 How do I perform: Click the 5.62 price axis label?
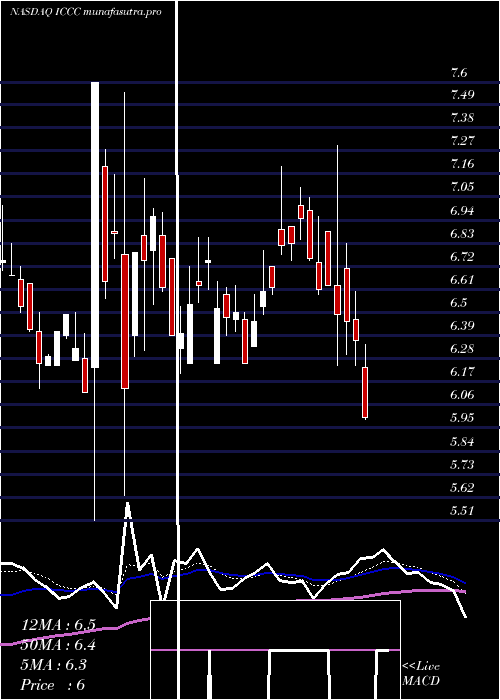point(462,487)
